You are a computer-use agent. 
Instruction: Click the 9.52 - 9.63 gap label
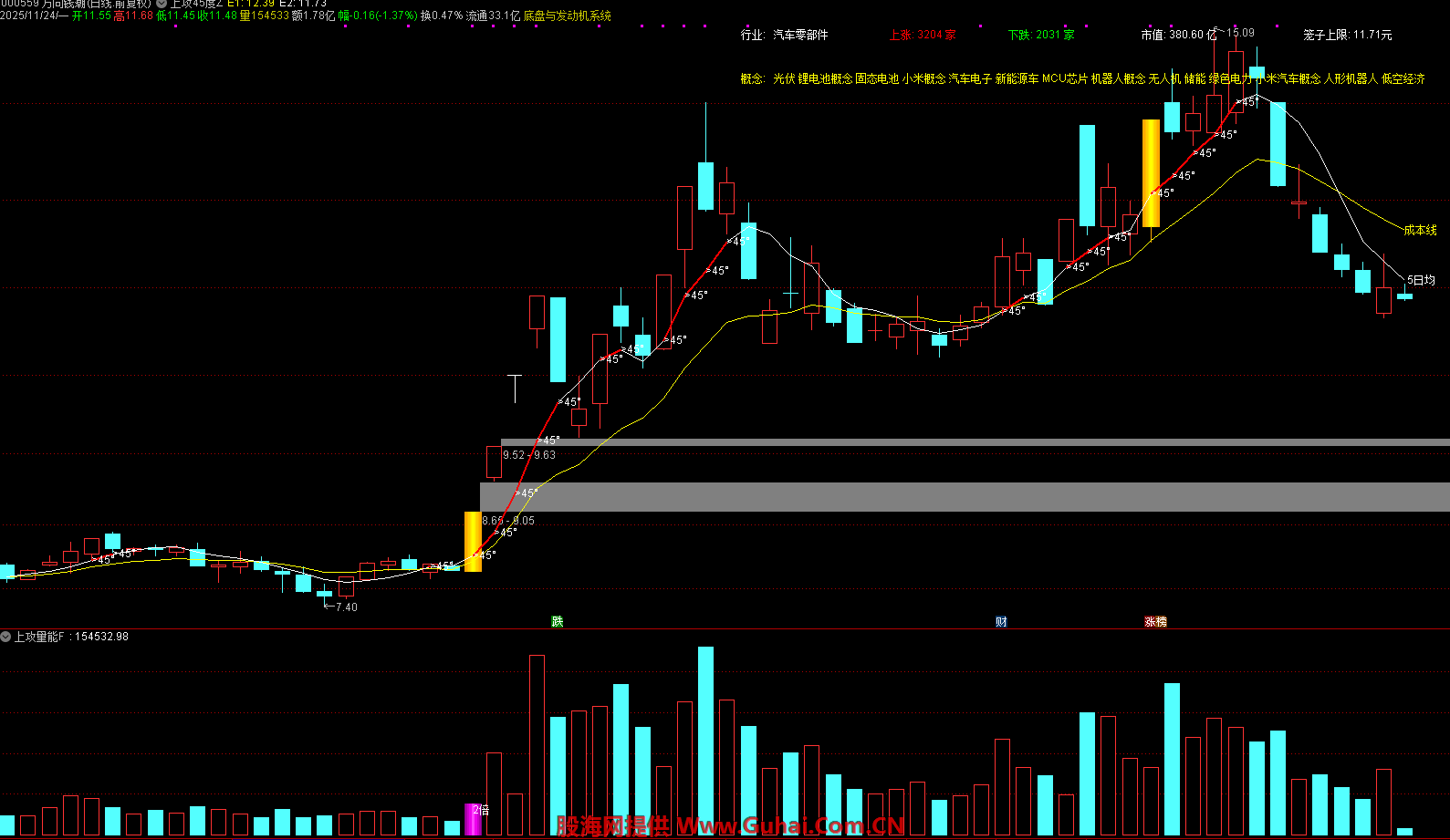[x=529, y=455]
